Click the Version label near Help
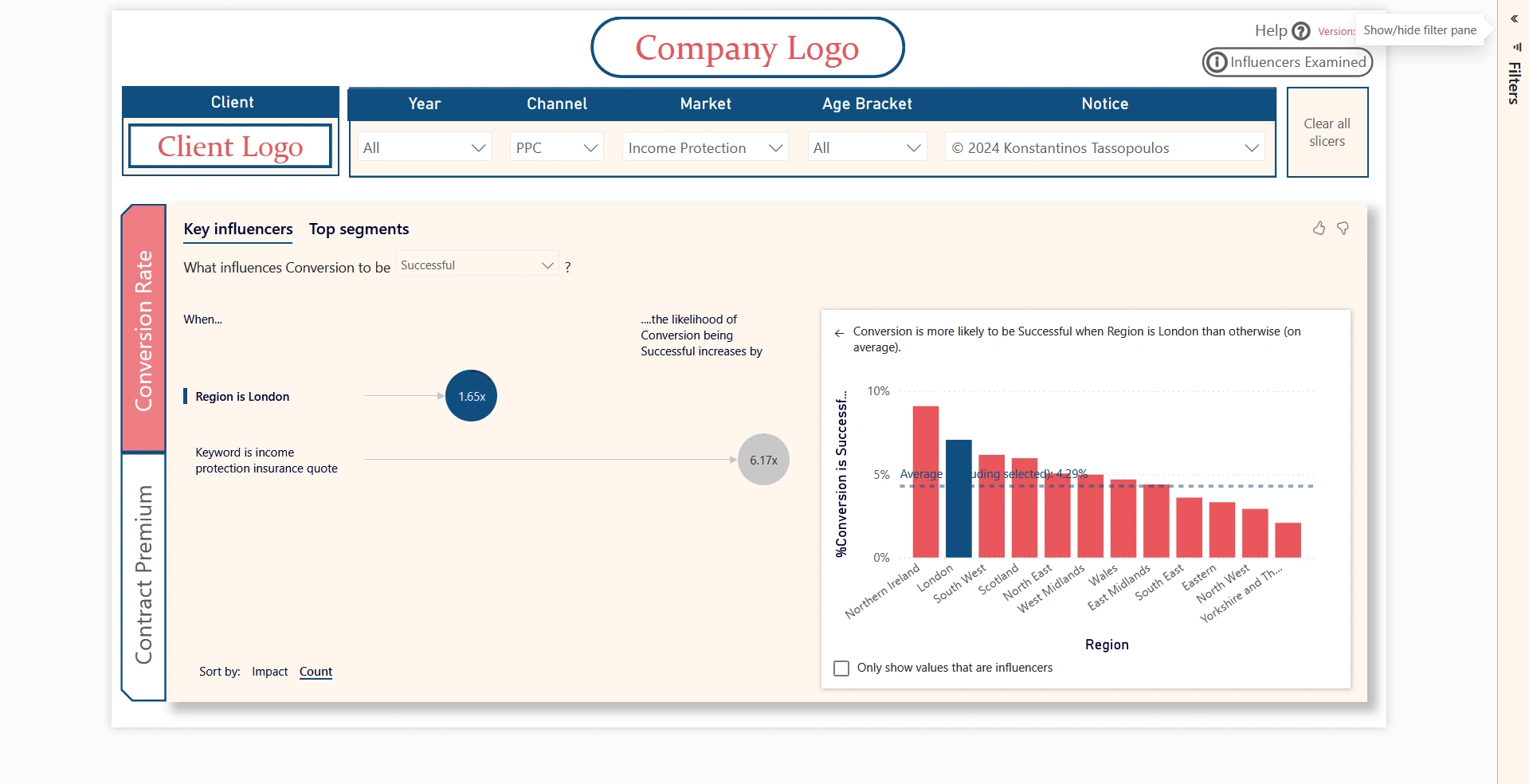Viewport: 1529px width, 784px height. click(1335, 32)
